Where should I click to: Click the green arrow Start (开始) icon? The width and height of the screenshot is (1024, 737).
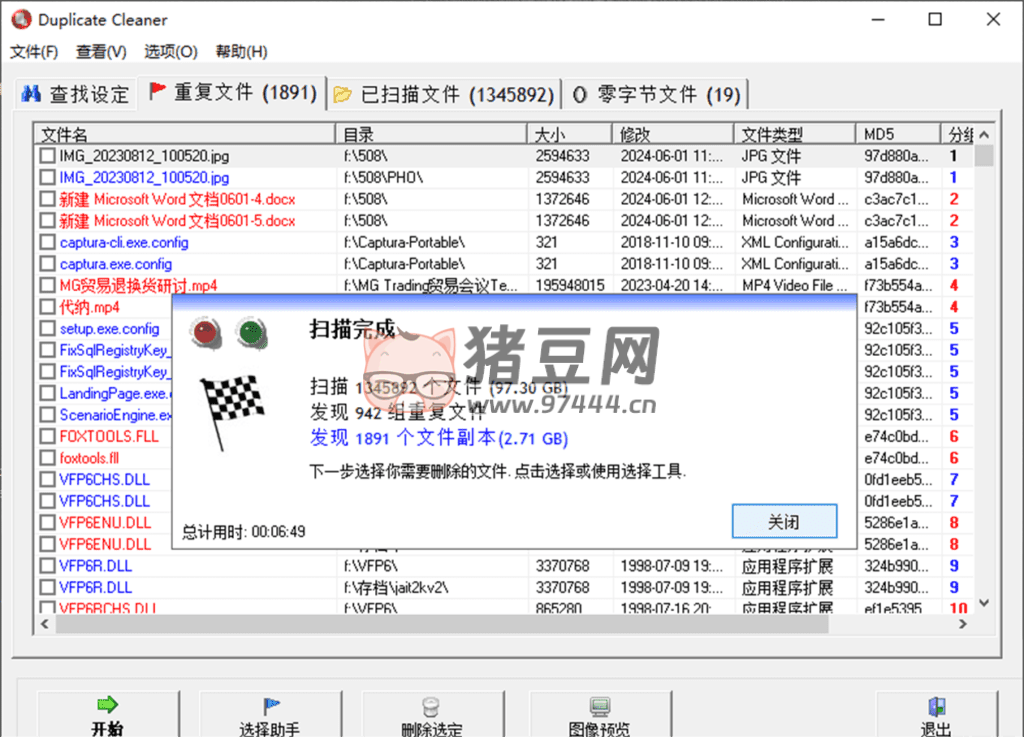coord(107,706)
